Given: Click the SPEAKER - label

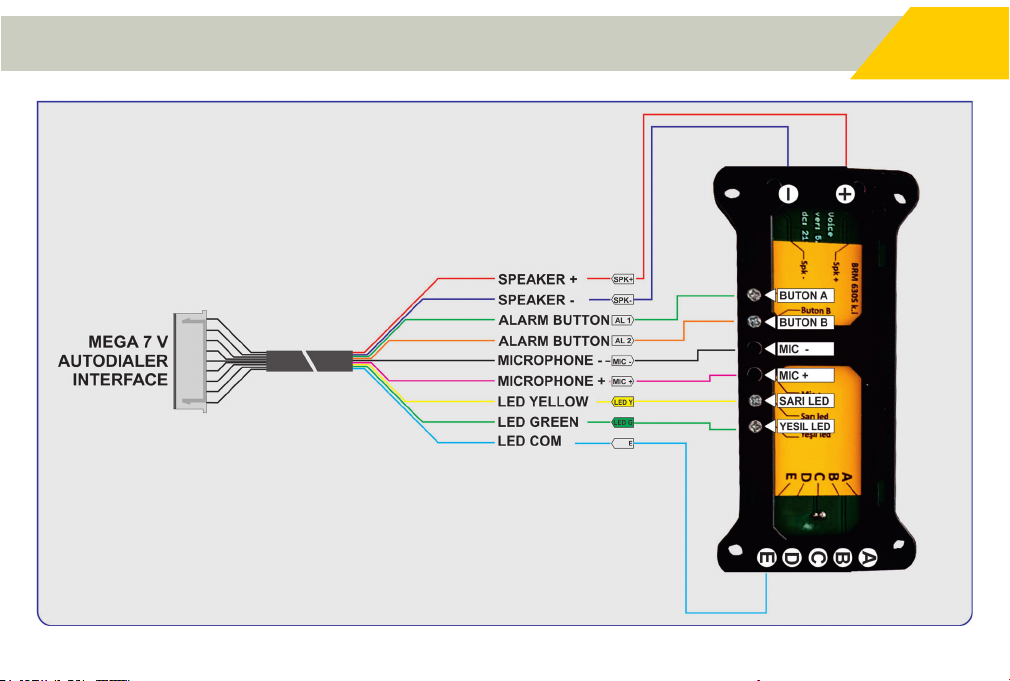Looking at the screenshot, I should pyautogui.click(x=536, y=300).
